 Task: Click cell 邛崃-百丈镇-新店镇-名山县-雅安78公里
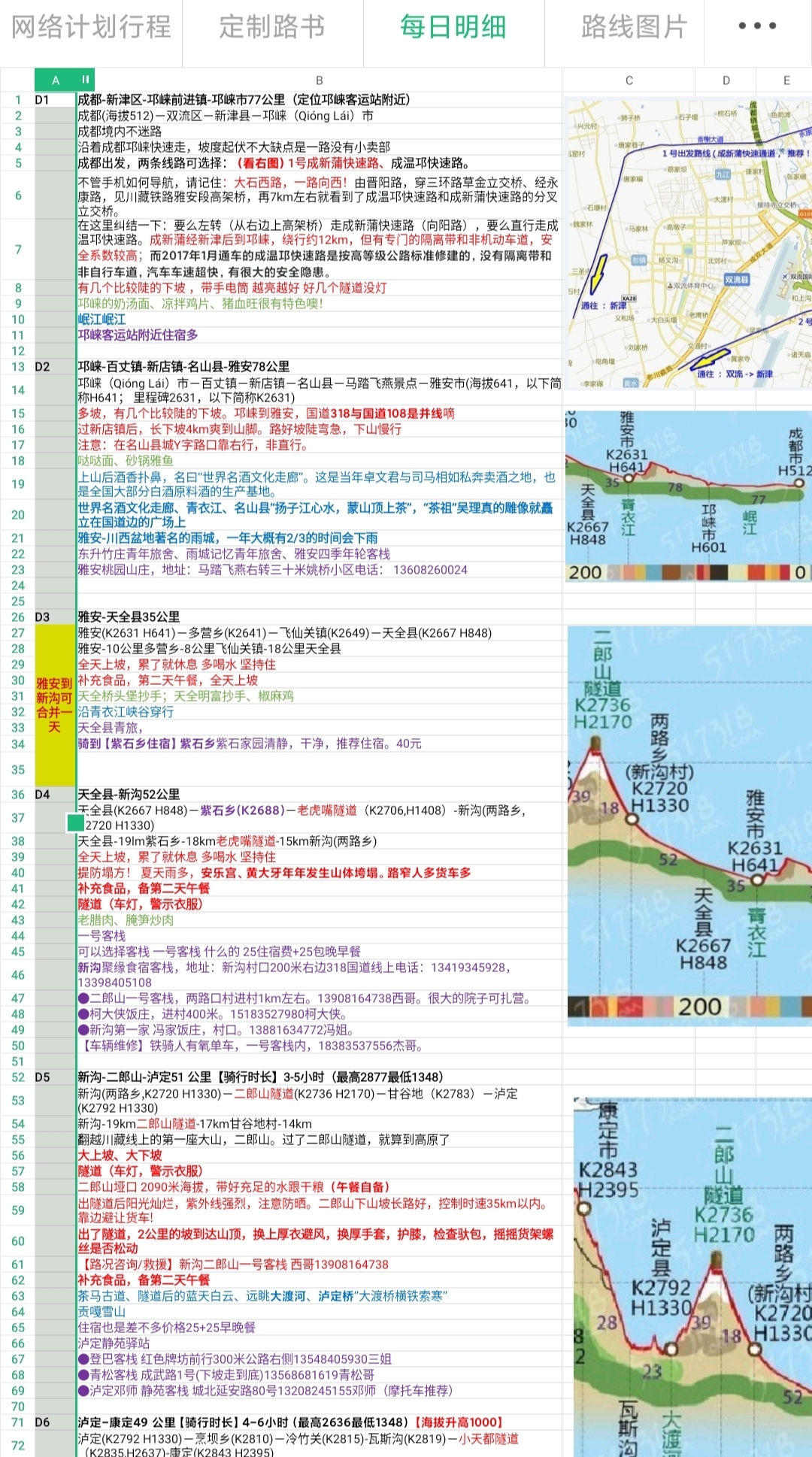[319, 367]
